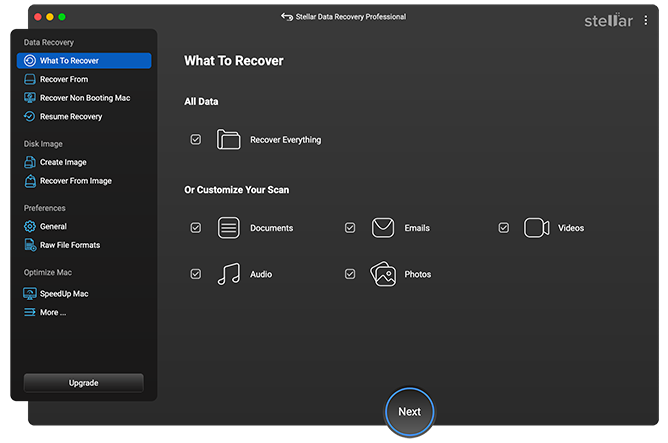Open SpeedUp Mac in sidebar
Image resolution: width=668 pixels, height=443 pixels.
click(x=63, y=294)
